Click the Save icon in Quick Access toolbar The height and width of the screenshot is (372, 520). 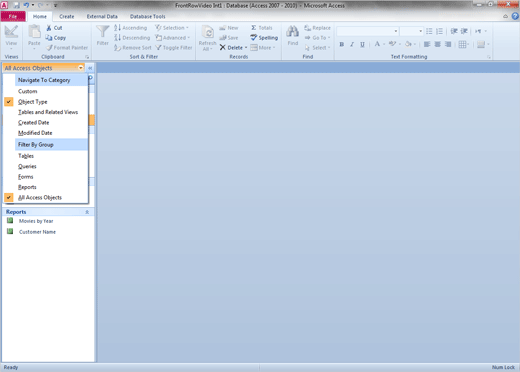click(x=16, y=5)
